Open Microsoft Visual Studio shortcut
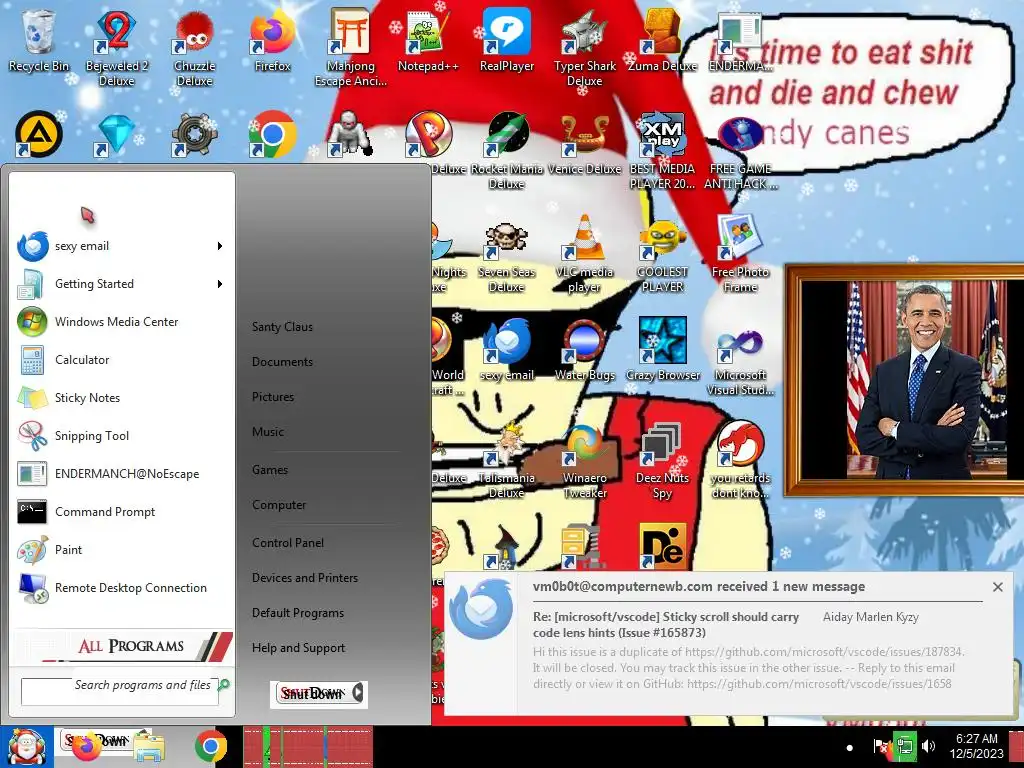Viewport: 1024px width, 768px height. tap(741, 357)
